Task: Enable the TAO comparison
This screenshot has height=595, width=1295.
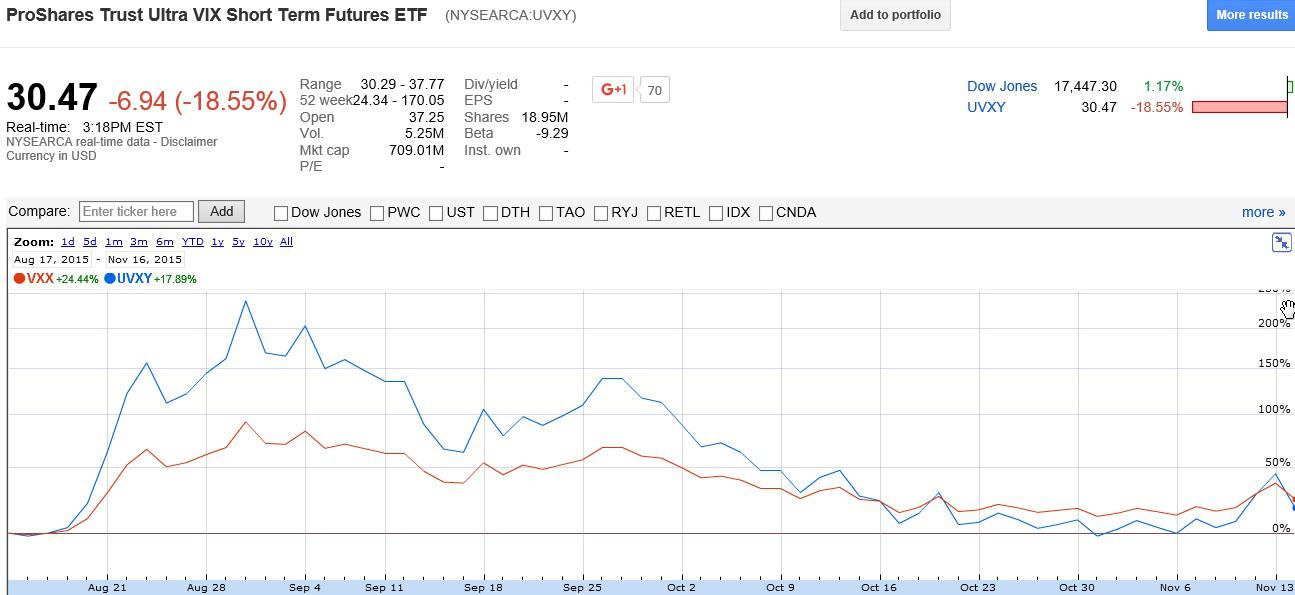Action: click(545, 212)
